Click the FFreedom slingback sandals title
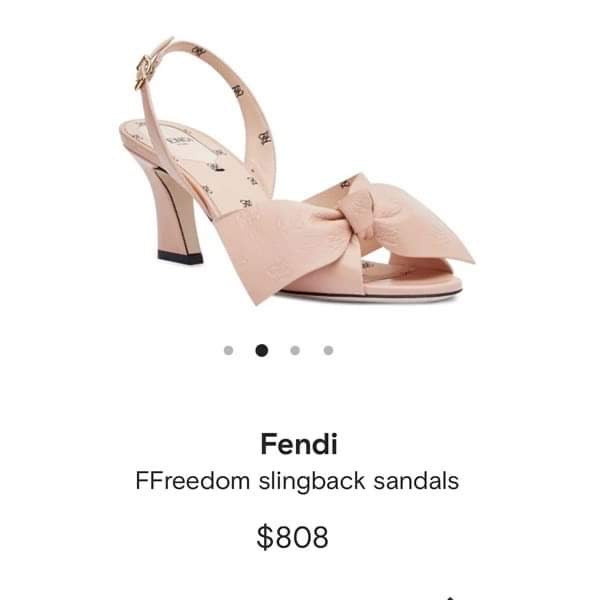This screenshot has height=600, width=595. [297, 481]
